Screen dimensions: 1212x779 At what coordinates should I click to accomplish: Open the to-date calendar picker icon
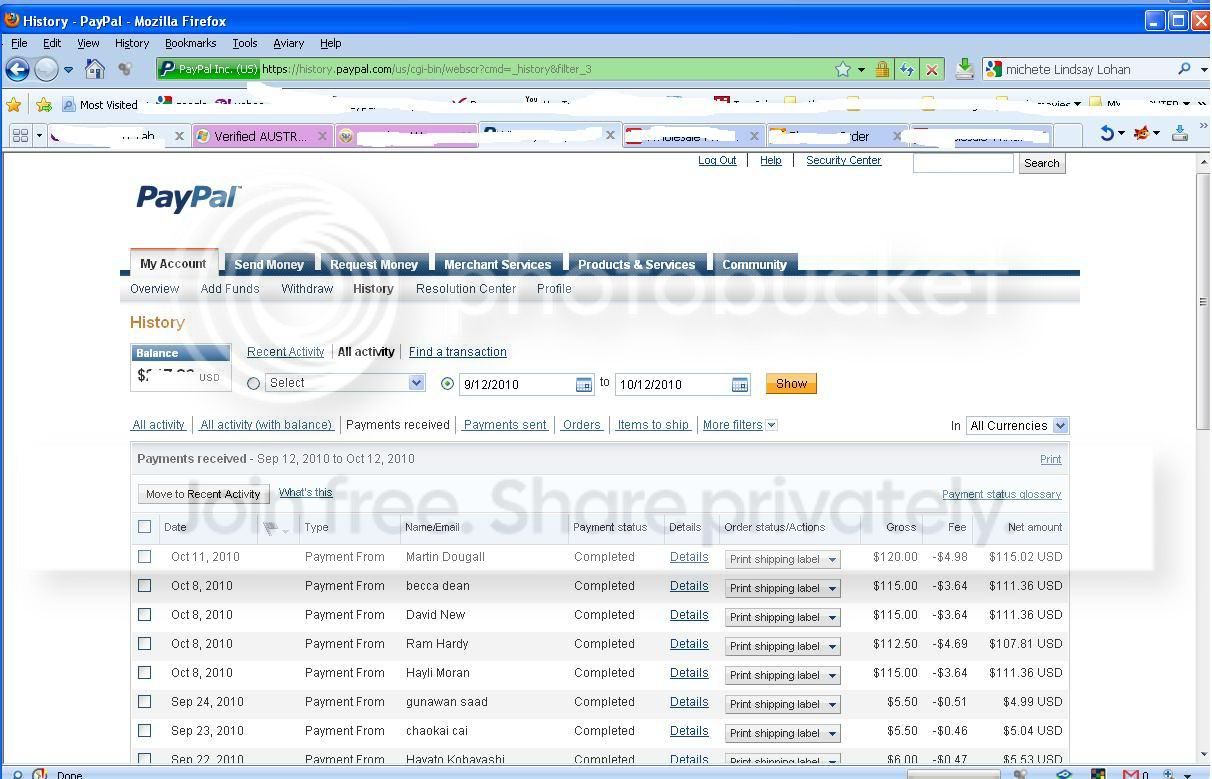740,384
